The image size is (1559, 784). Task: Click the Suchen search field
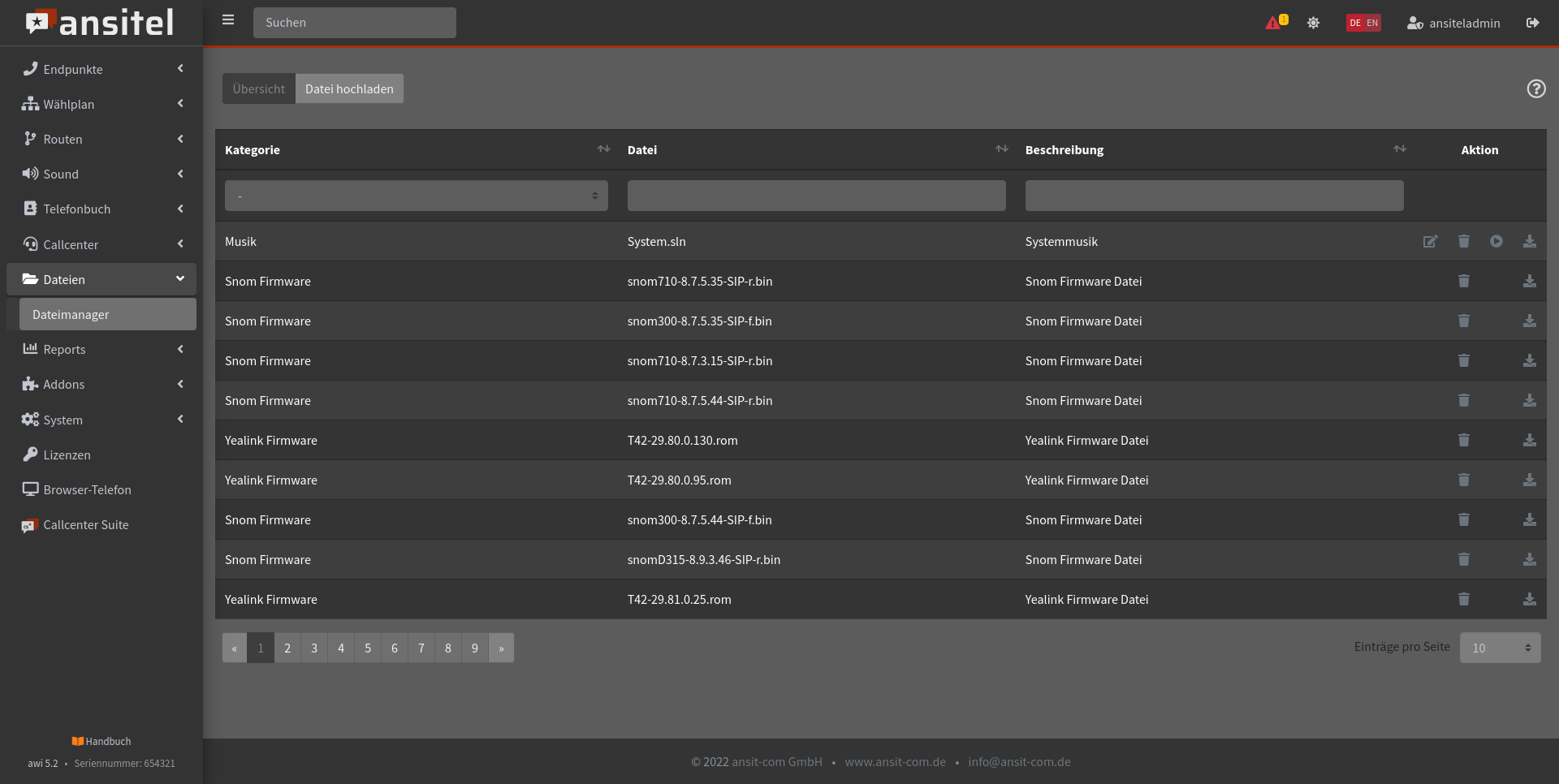354,23
